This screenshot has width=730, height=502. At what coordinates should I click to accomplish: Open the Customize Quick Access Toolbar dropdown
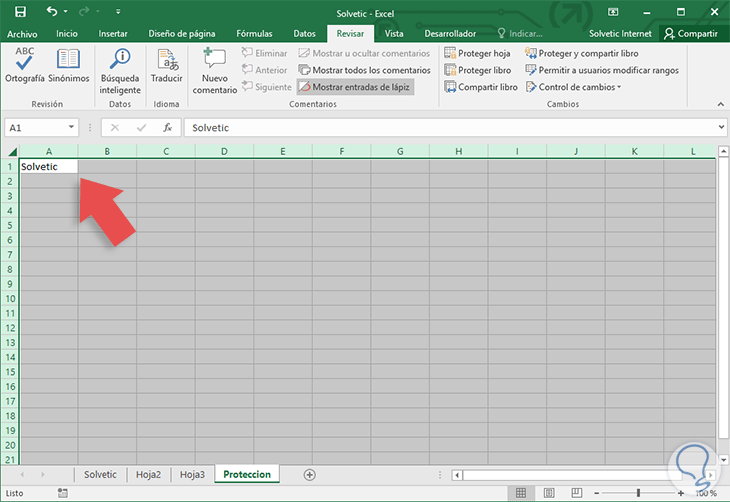[x=118, y=12]
